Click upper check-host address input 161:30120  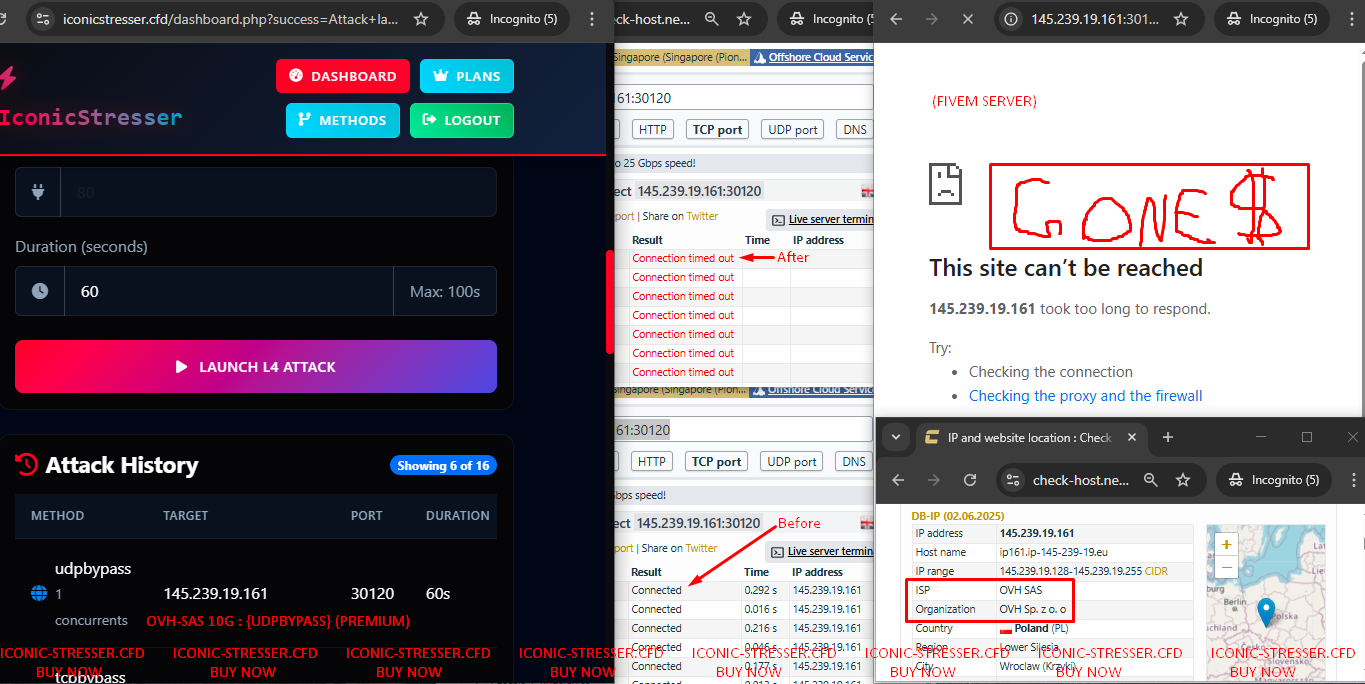[744, 97]
